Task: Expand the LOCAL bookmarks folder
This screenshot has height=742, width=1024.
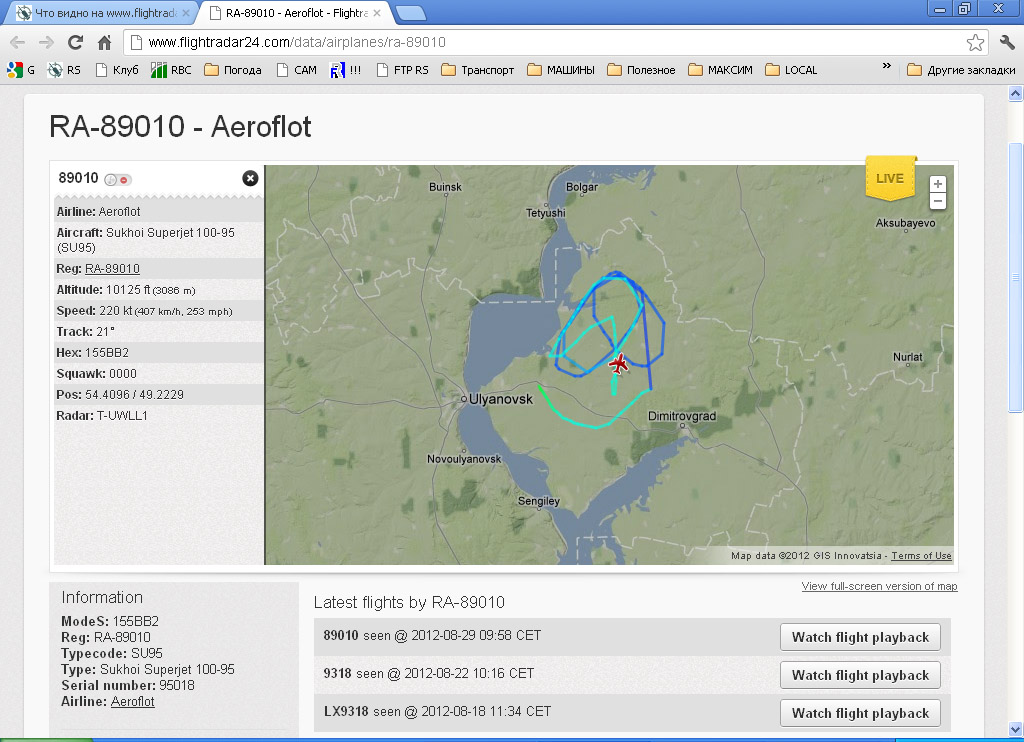Action: [x=791, y=70]
